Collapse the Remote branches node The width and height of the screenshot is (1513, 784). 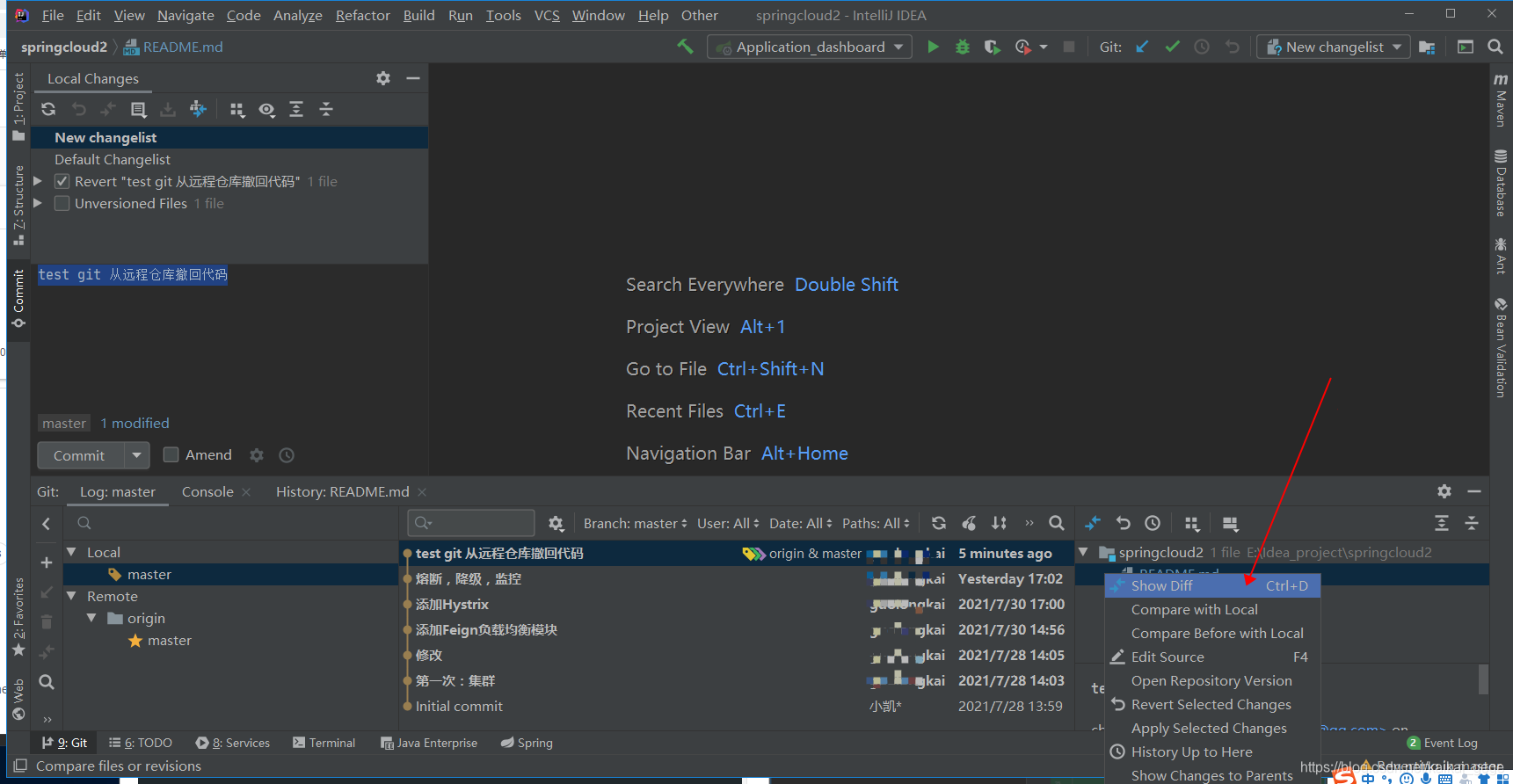(x=71, y=596)
